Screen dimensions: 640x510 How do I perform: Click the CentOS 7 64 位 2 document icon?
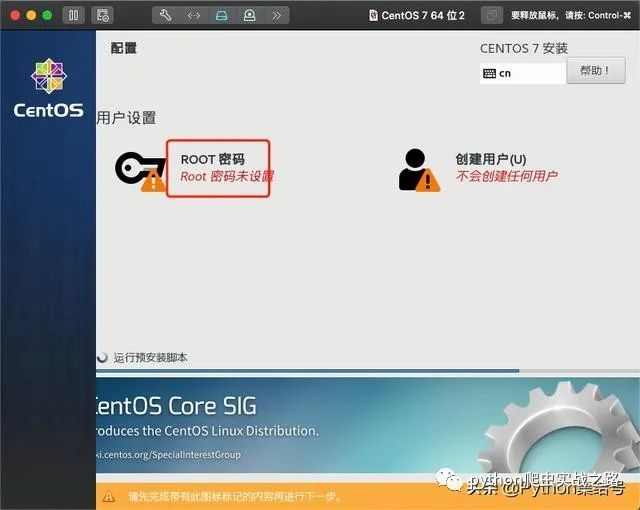373,16
